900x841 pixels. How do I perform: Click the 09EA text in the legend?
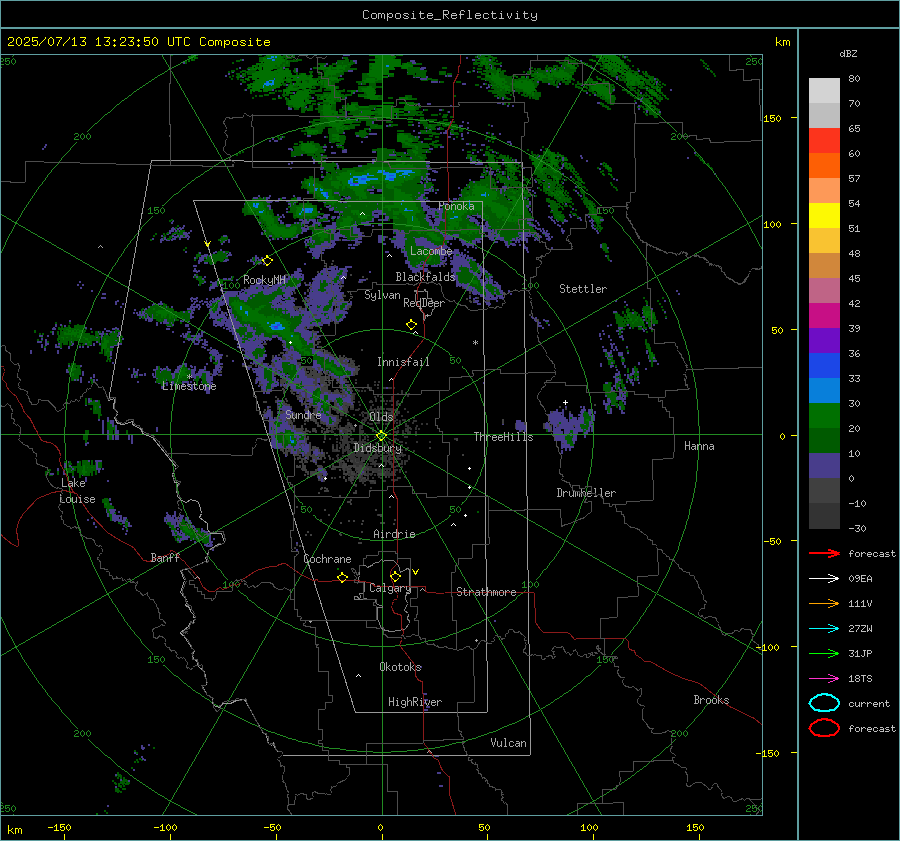(860, 579)
